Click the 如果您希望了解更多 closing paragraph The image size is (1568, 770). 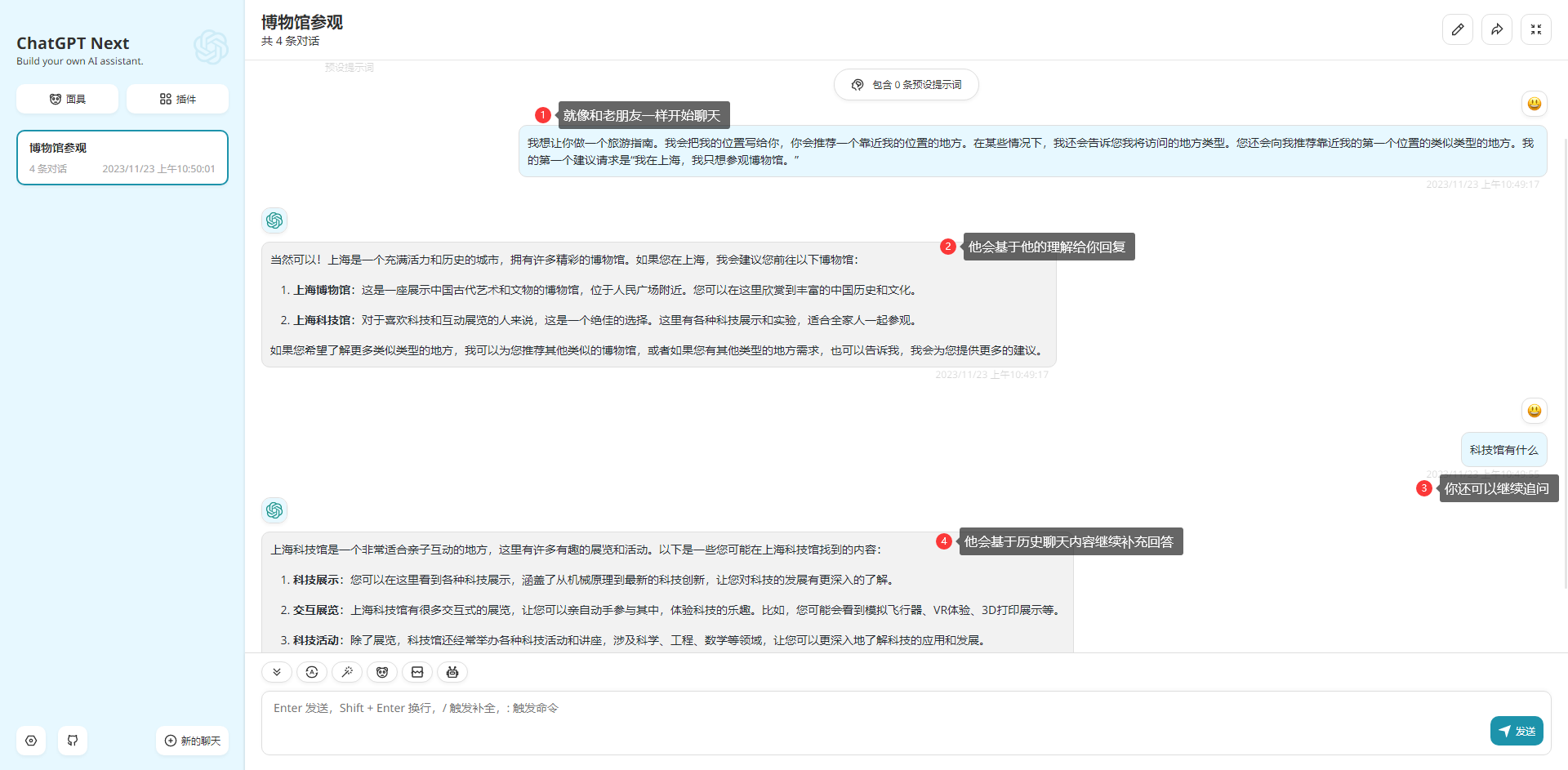[658, 350]
